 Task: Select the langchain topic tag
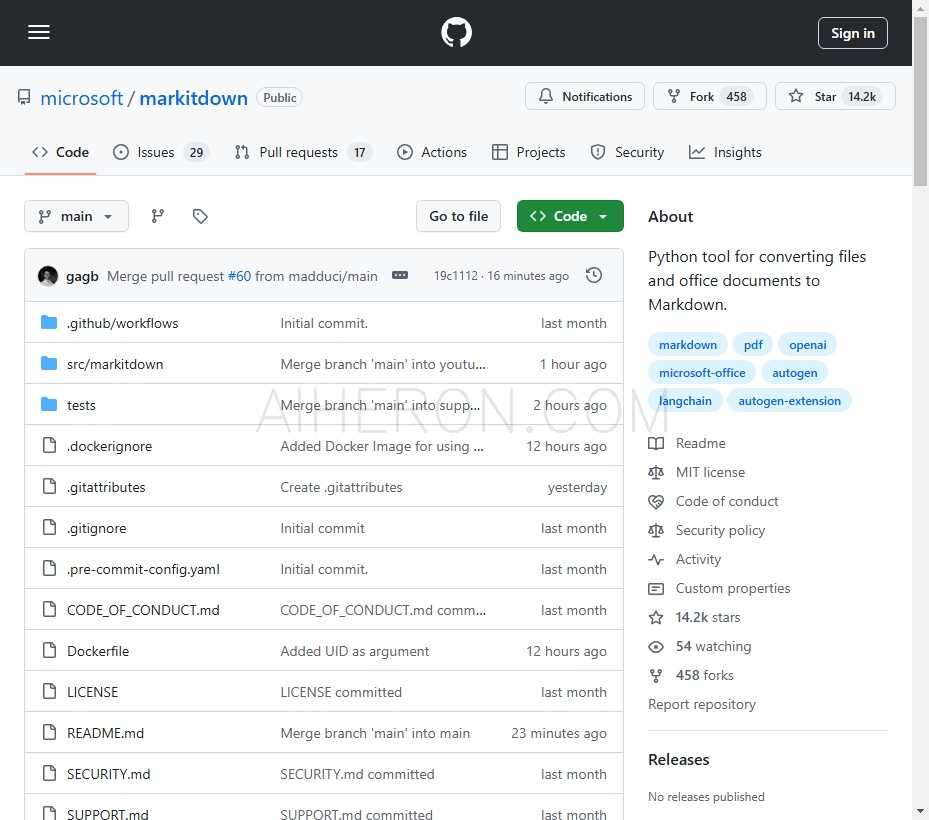685,401
